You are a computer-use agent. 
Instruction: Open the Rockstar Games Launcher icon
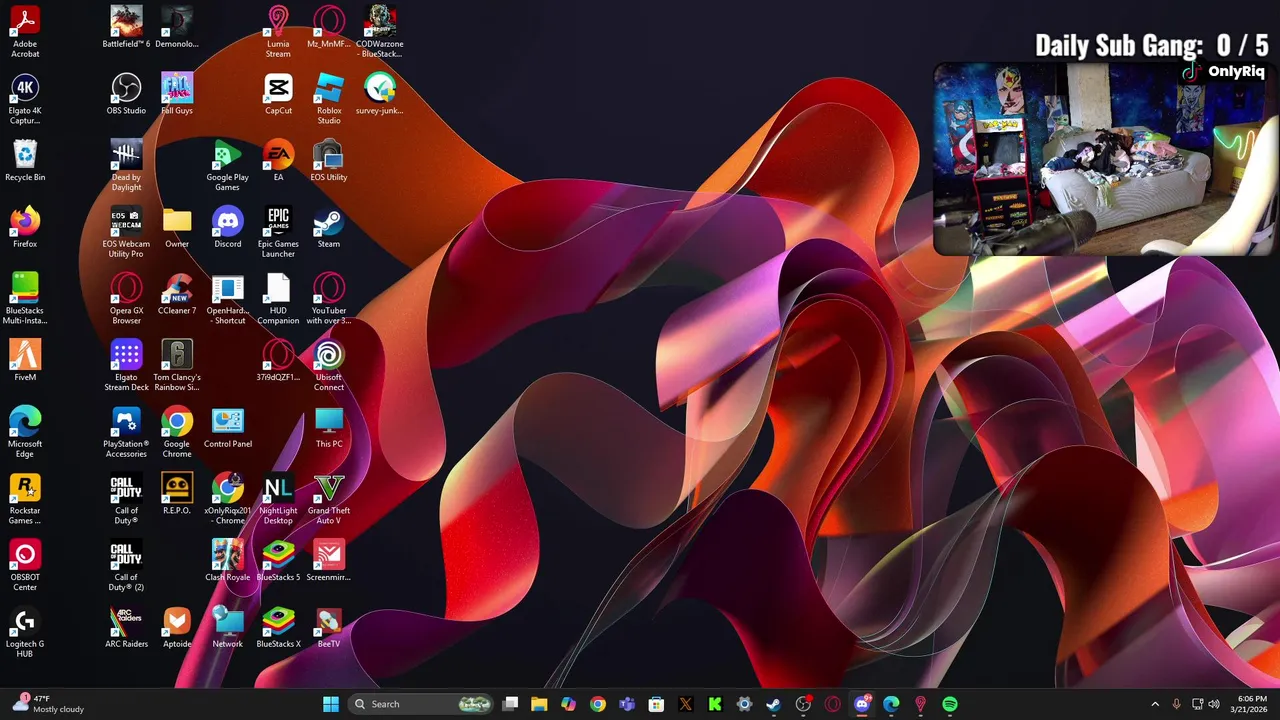(x=25, y=499)
